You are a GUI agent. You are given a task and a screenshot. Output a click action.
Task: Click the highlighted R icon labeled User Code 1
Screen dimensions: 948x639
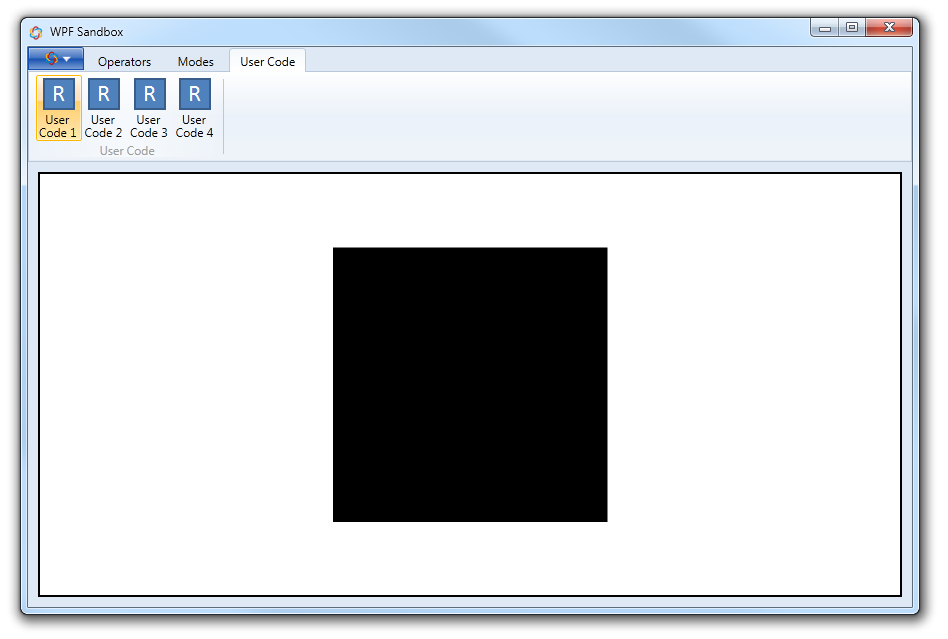pyautogui.click(x=57, y=92)
